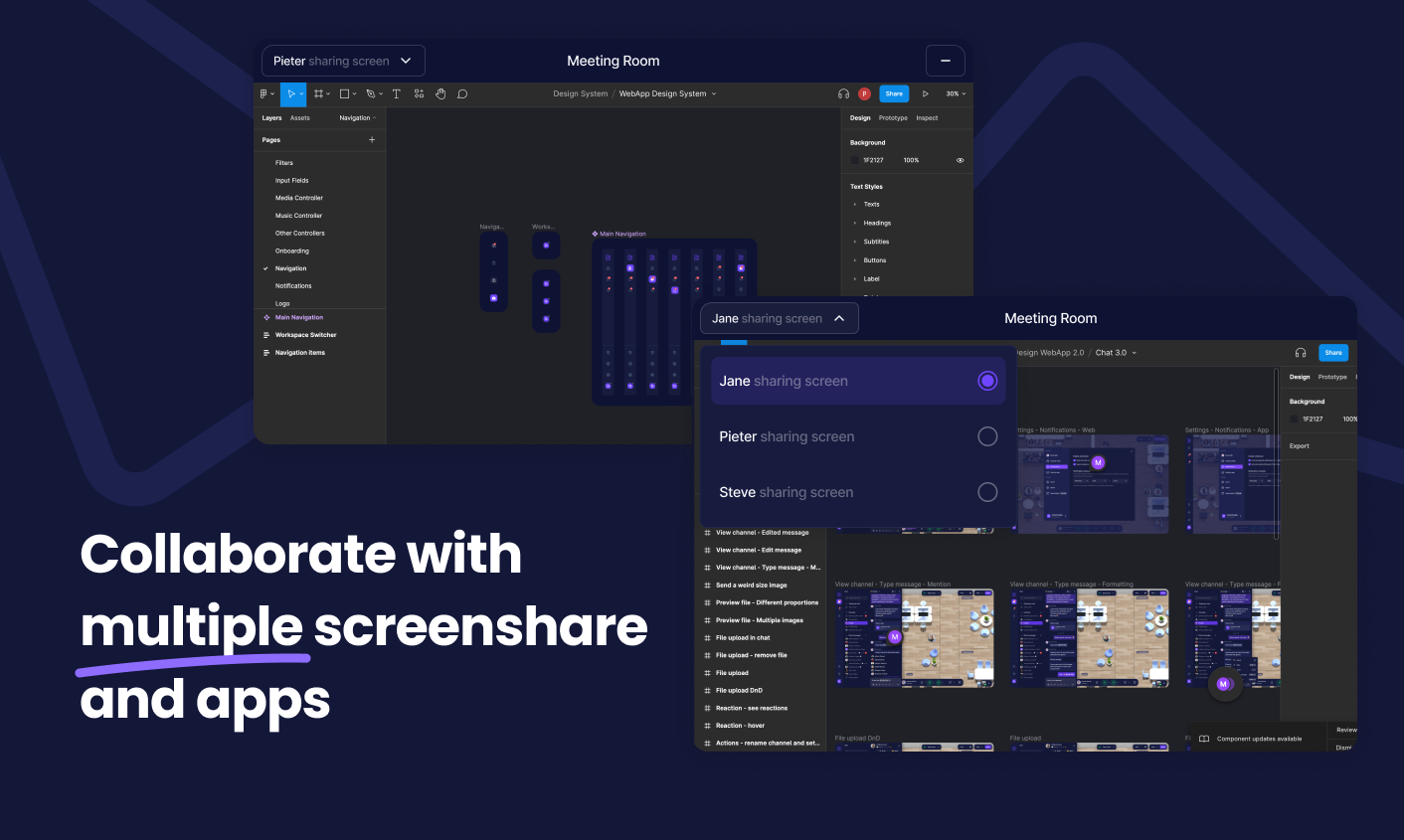This screenshot has height=840, width=1404.
Task: Open the Chat 3.0 file dropdown
Action: (x=1116, y=353)
